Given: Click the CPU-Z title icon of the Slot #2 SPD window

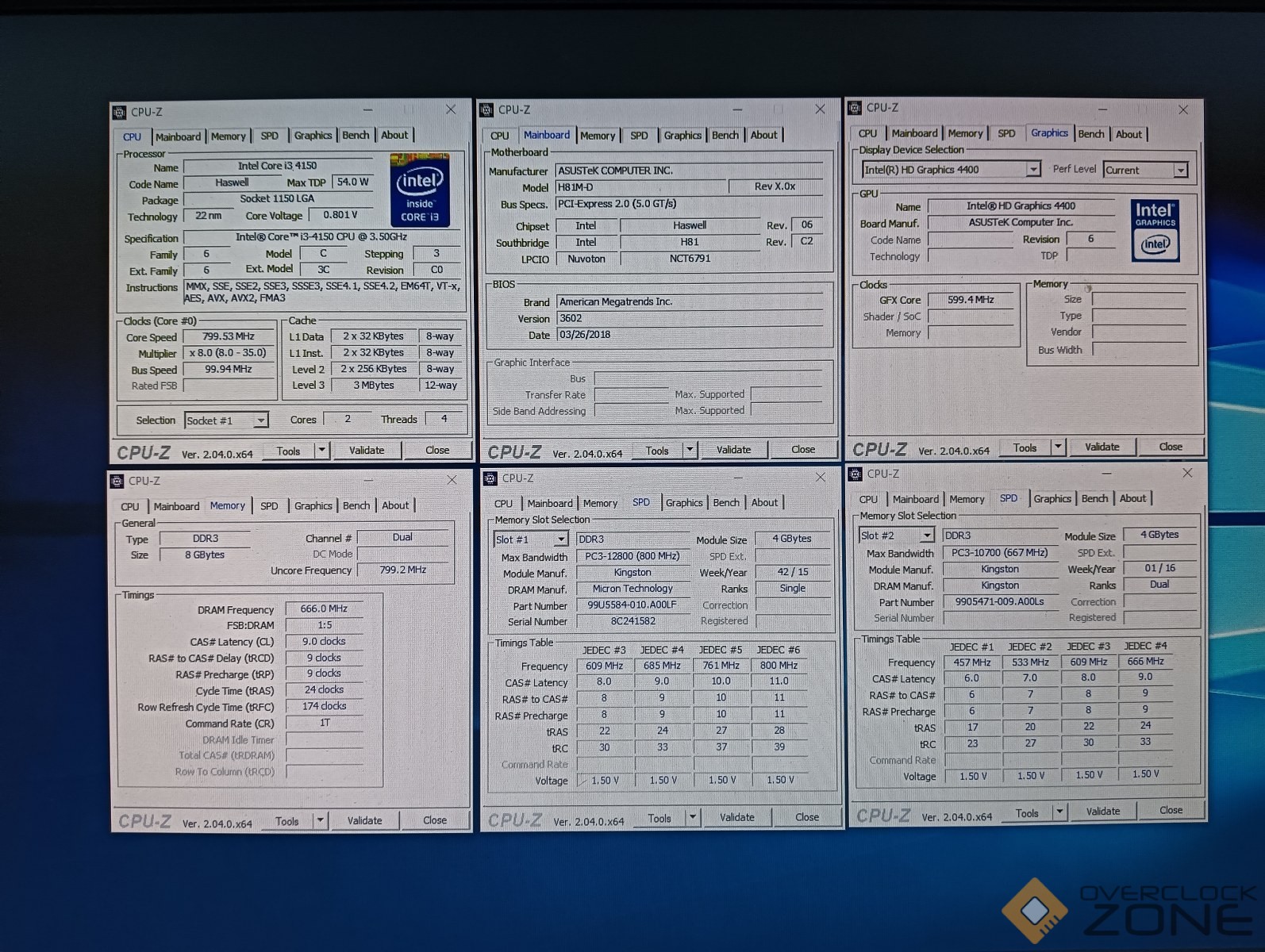Looking at the screenshot, I should tap(856, 474).
